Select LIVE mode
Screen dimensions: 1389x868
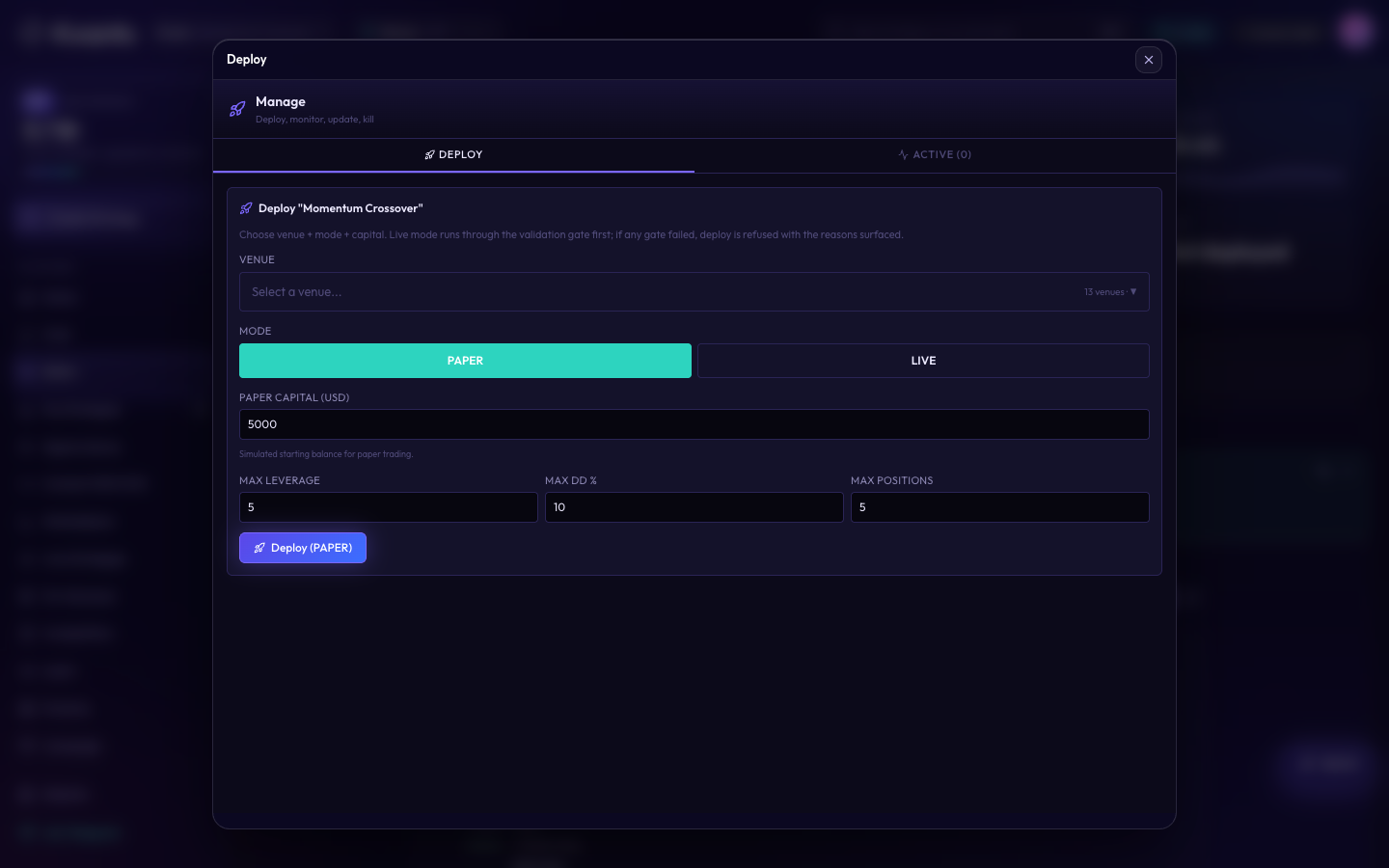pyautogui.click(x=923, y=361)
